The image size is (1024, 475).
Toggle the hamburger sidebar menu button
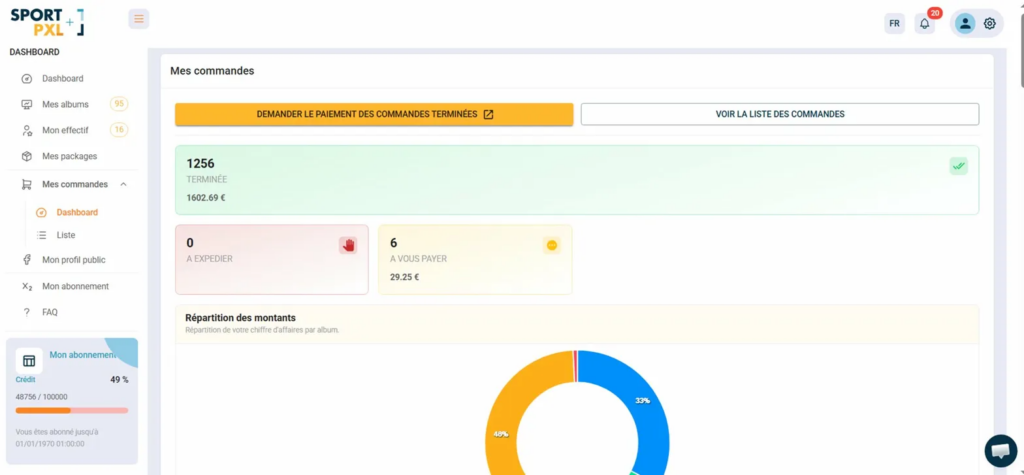[139, 19]
